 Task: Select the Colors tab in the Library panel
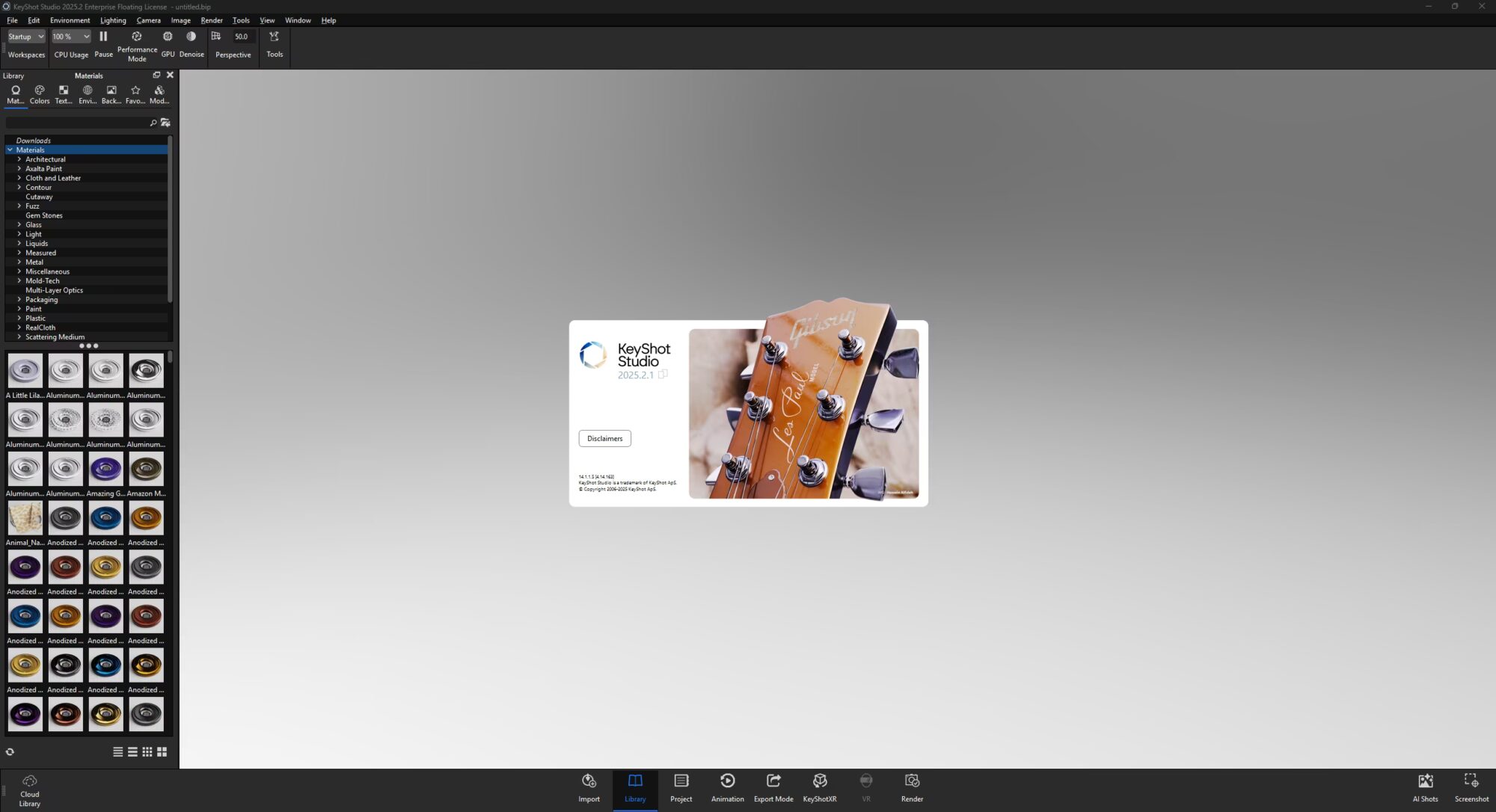(39, 93)
